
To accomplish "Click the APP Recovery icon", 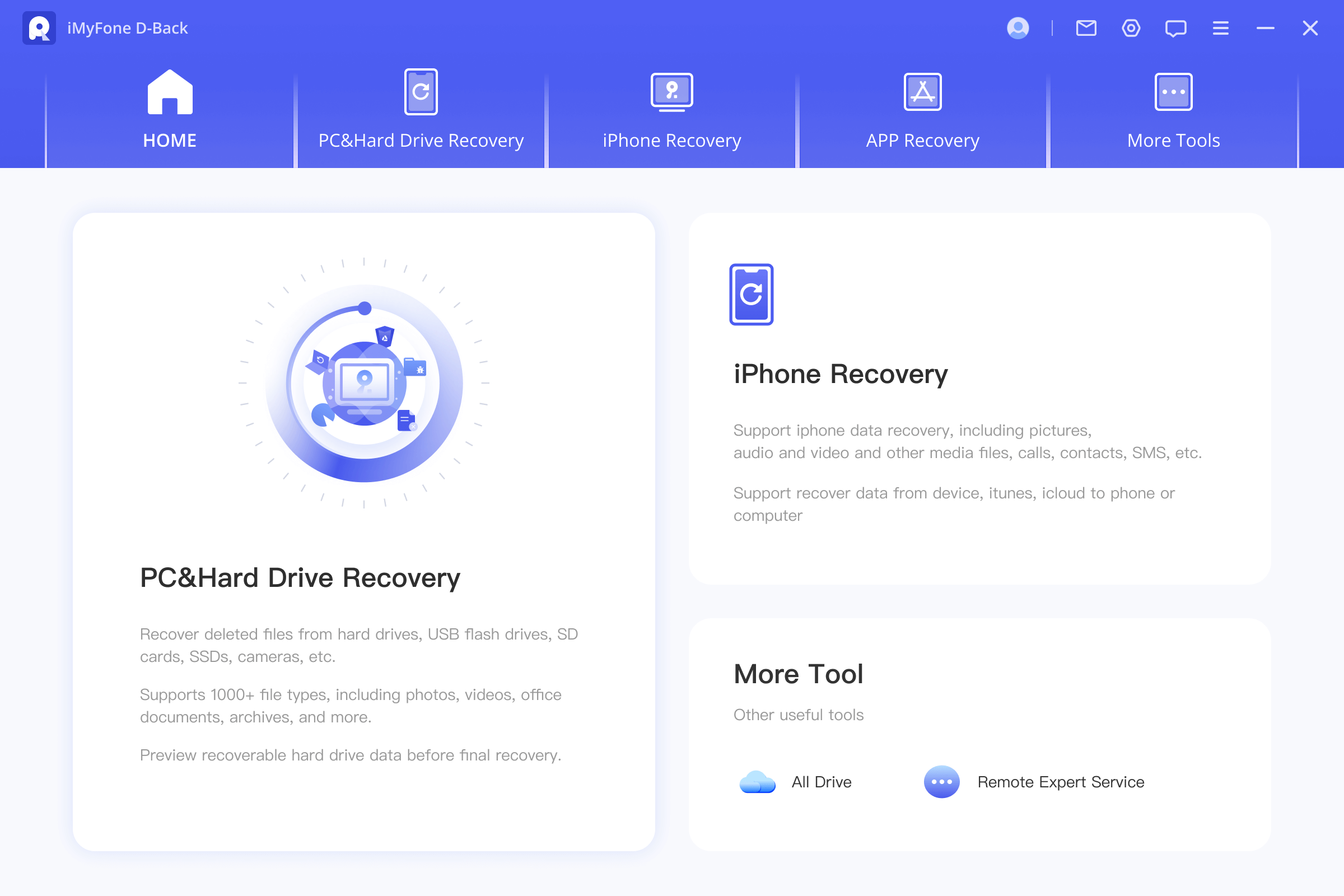I will (920, 90).
